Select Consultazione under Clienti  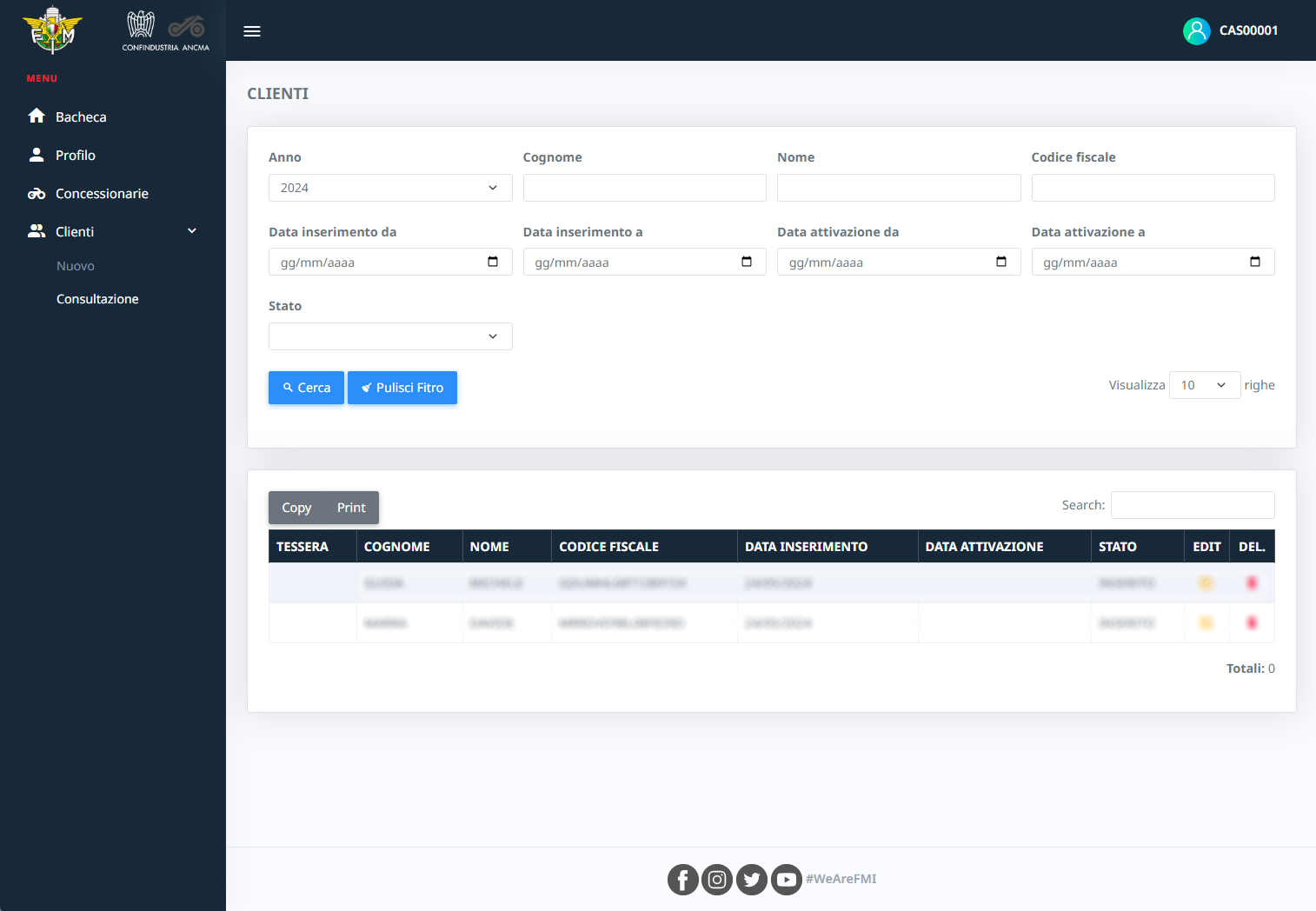click(x=97, y=299)
